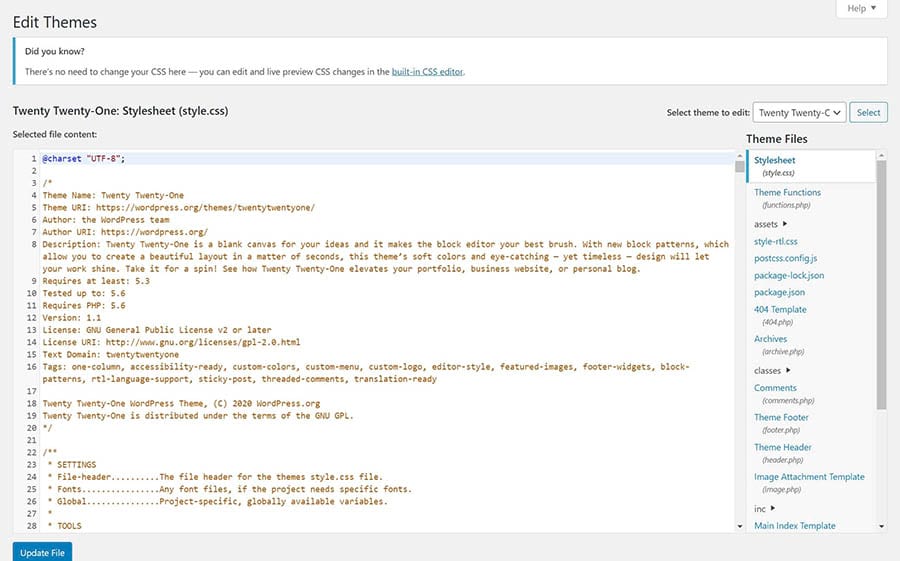Open the Stylesheet style.css file

coord(774,160)
